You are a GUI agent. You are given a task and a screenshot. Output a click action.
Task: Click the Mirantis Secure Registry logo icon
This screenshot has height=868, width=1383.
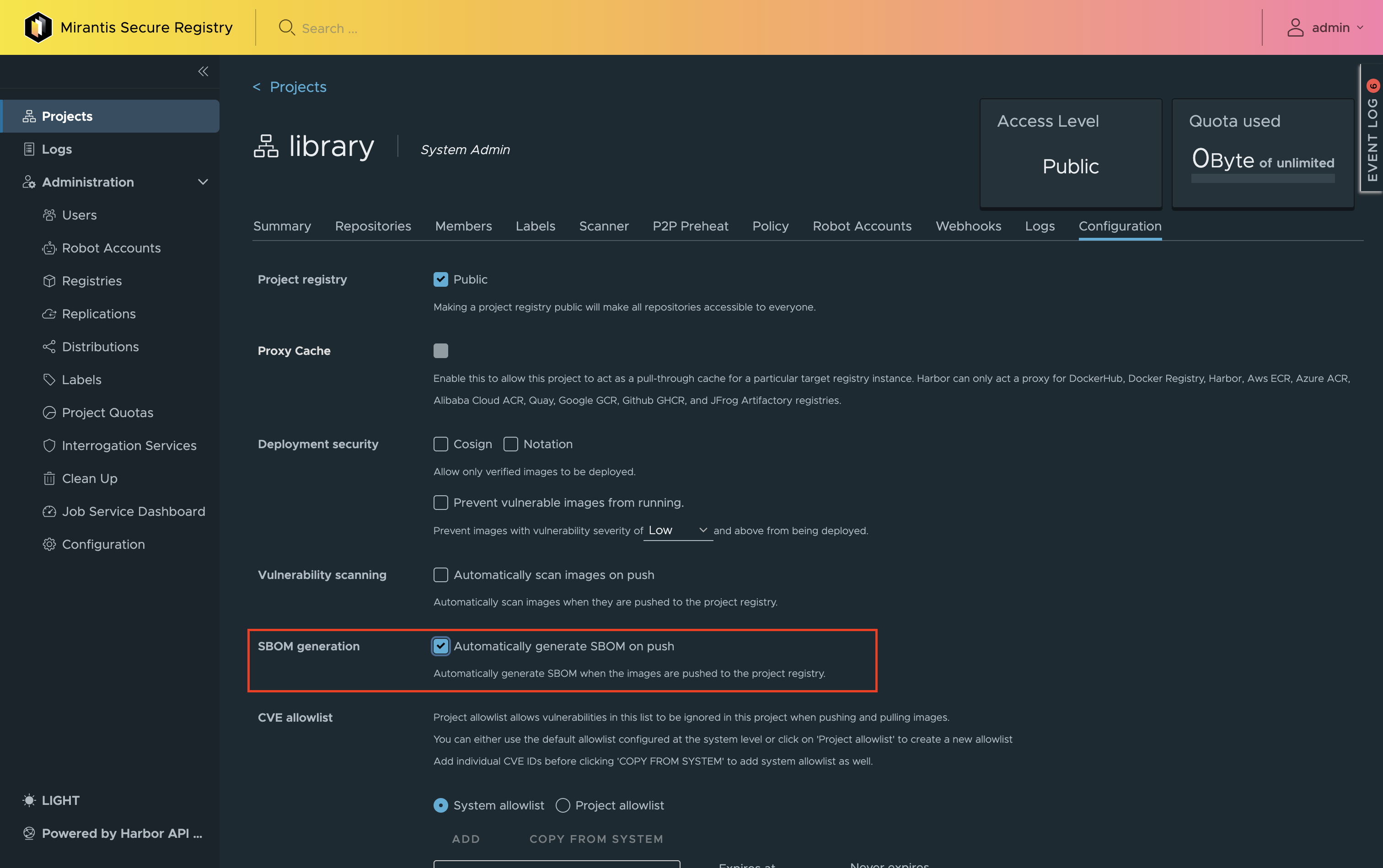coord(38,27)
